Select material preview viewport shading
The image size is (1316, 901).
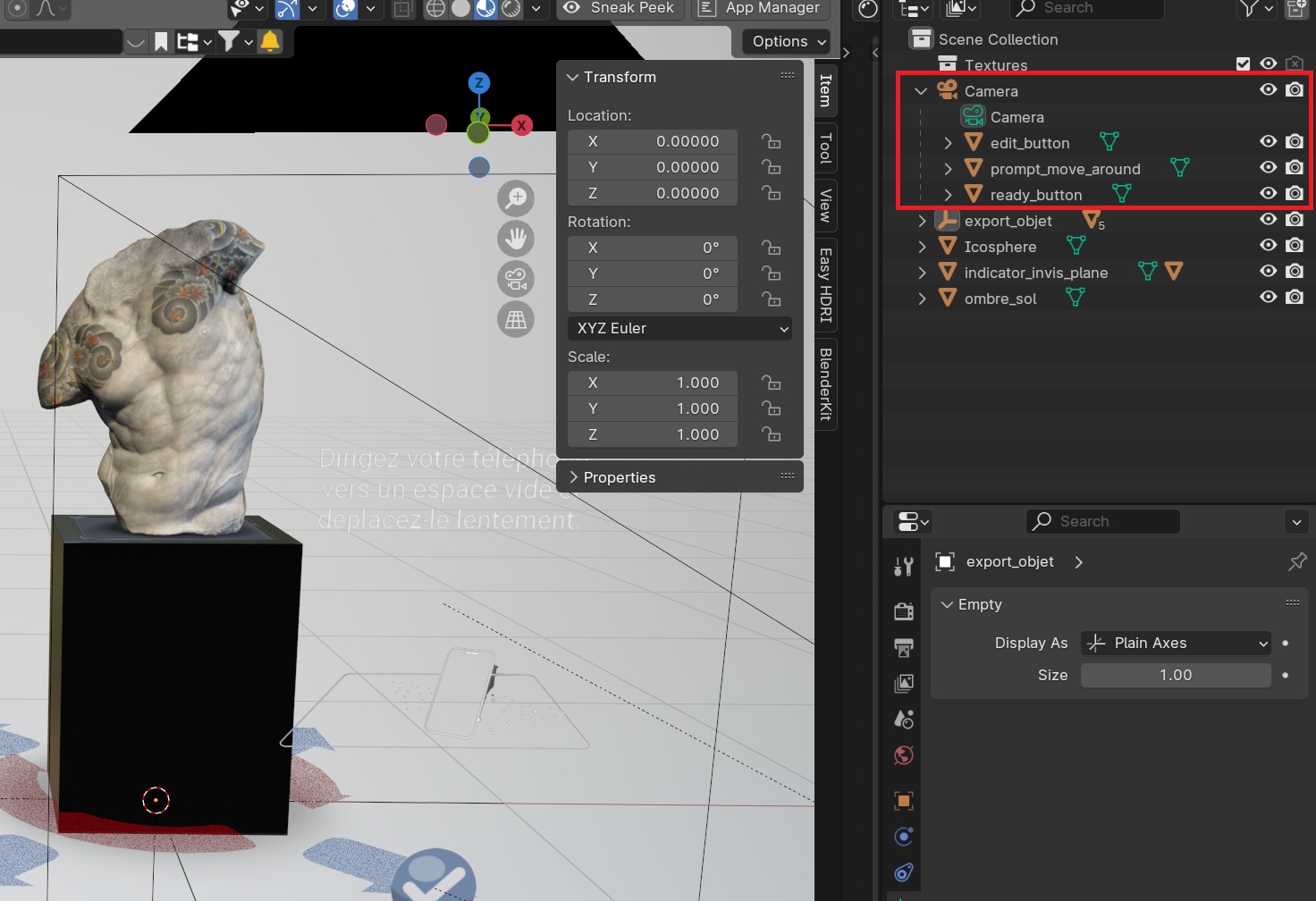[485, 9]
